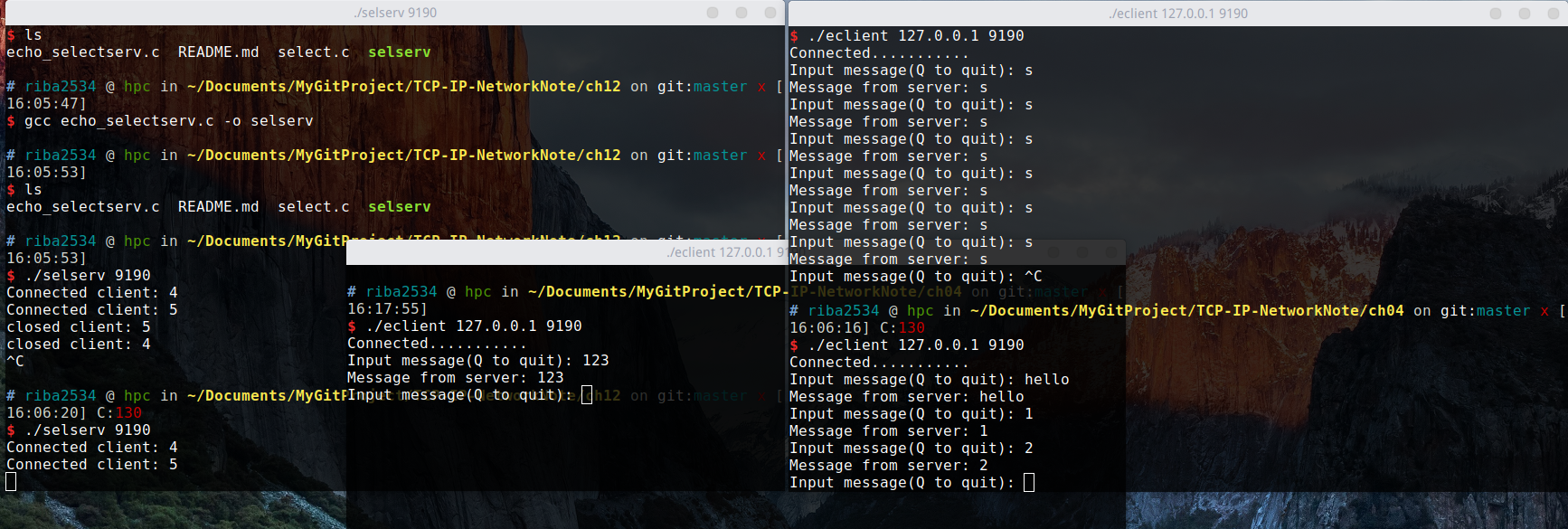This screenshot has width=1568, height=529.
Task: Focus the top-right ./eclient 127.0.0.1 9190 title bar
Action: click(1177, 14)
